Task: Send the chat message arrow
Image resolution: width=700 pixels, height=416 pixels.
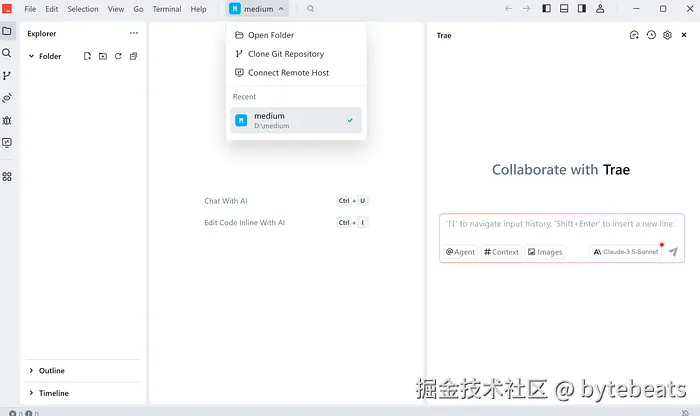Action: (x=674, y=252)
